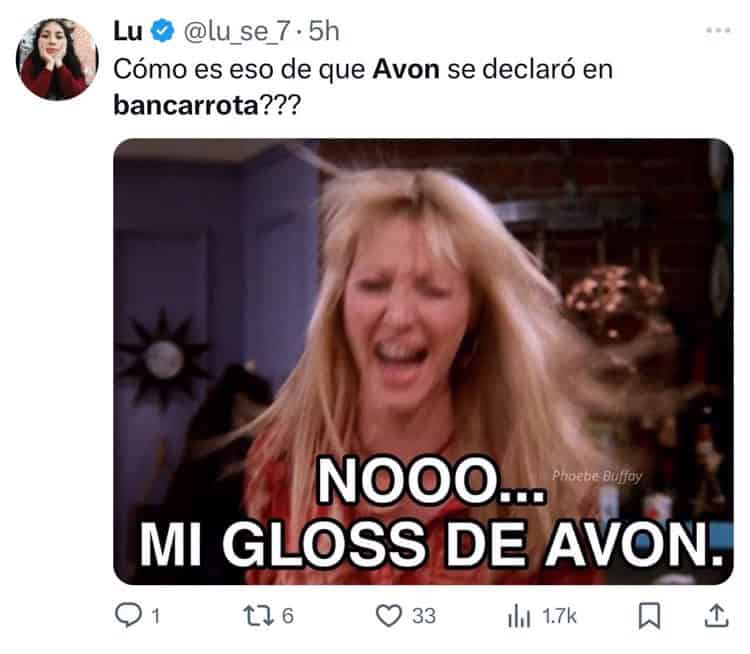View analytics via bar chart icon
The height and width of the screenshot is (654, 750).
coord(519,616)
